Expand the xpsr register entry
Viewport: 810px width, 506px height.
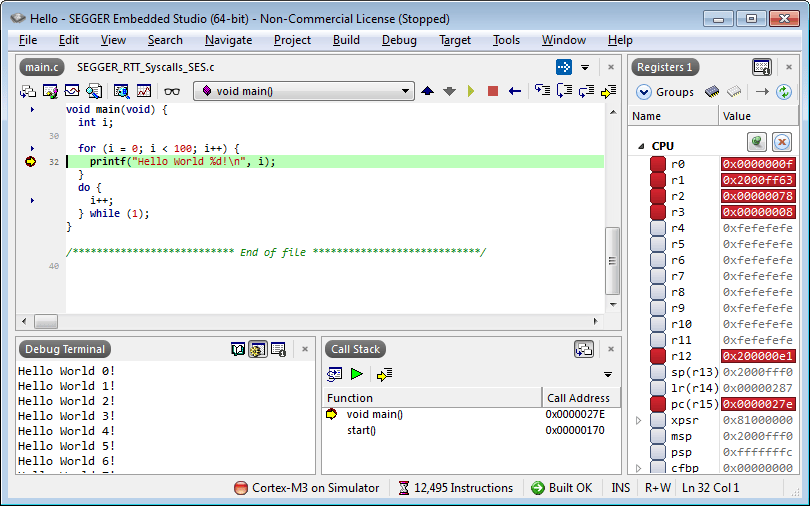click(639, 420)
